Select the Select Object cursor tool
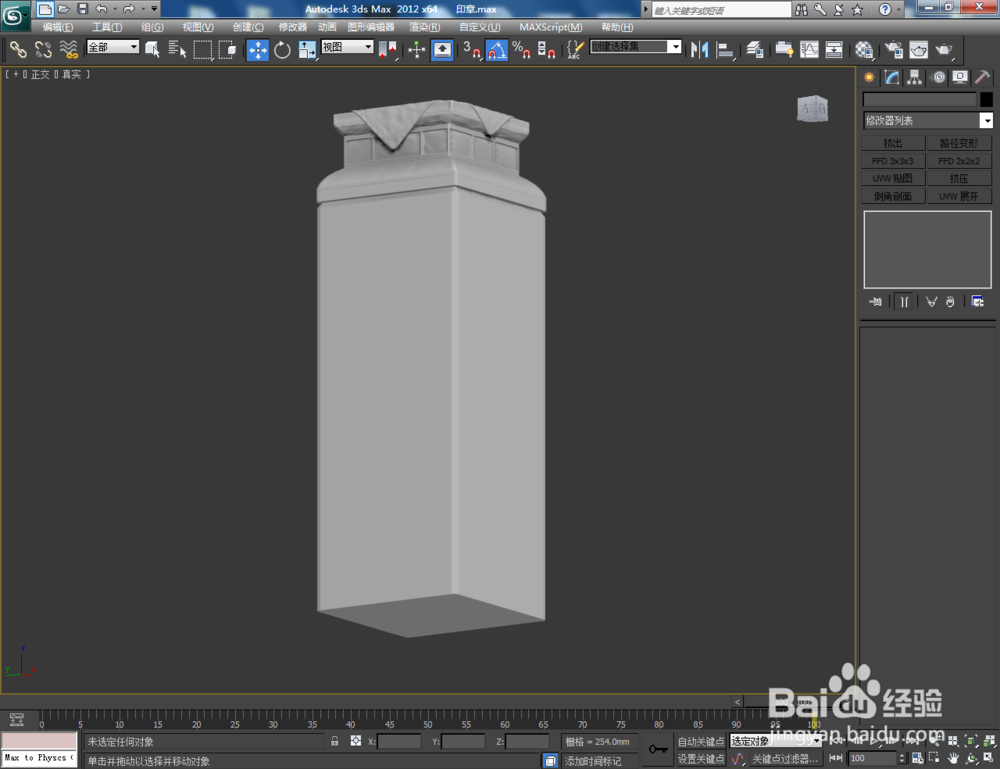1000x769 pixels. coord(152,50)
